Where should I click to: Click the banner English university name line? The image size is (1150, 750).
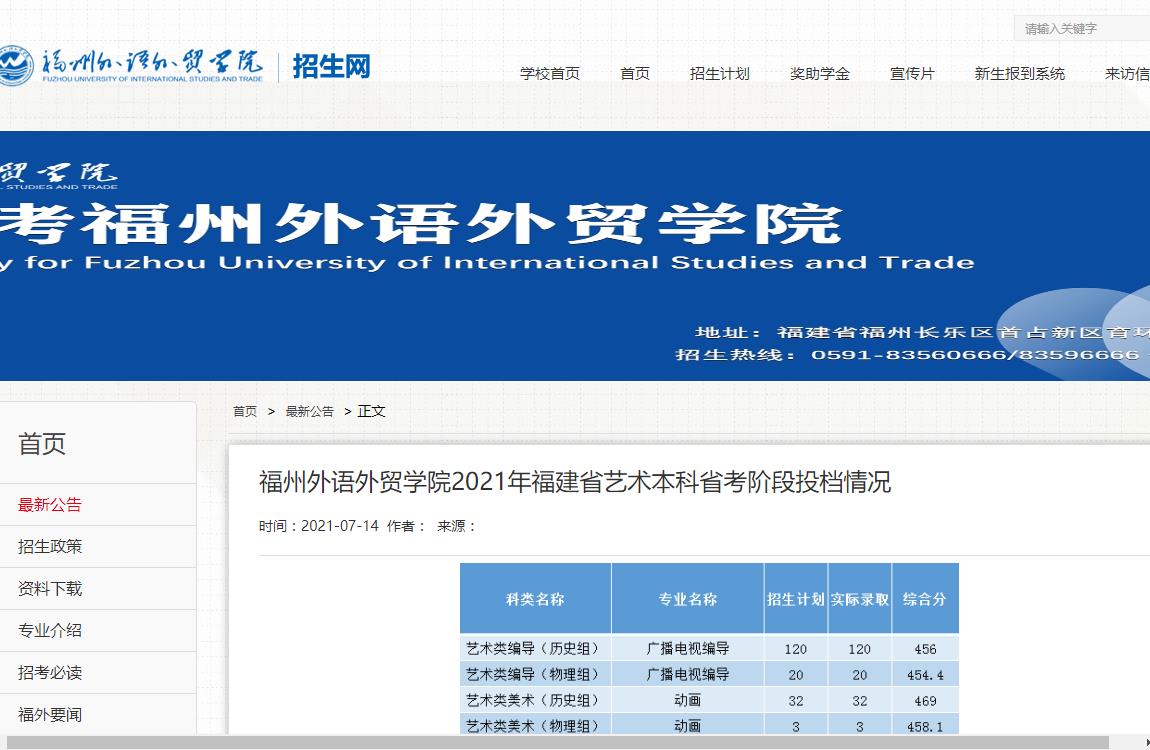(x=487, y=262)
